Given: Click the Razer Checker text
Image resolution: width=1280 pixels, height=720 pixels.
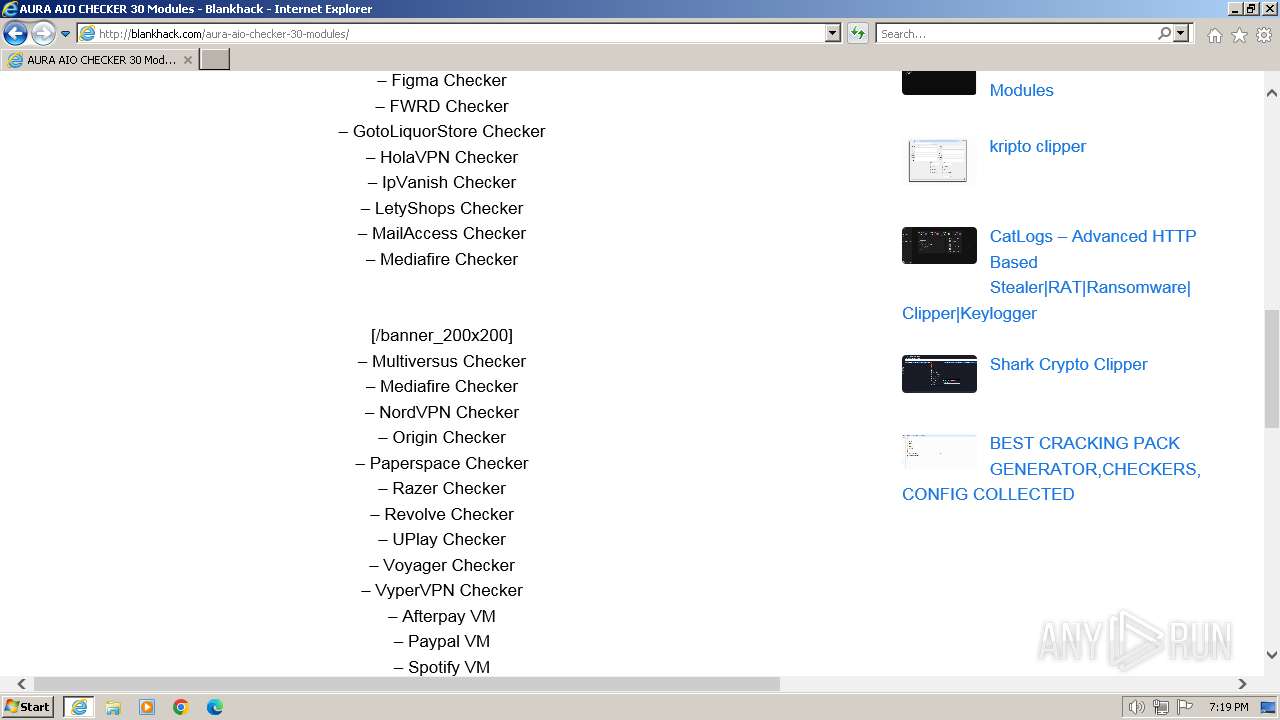Looking at the screenshot, I should pos(442,488).
